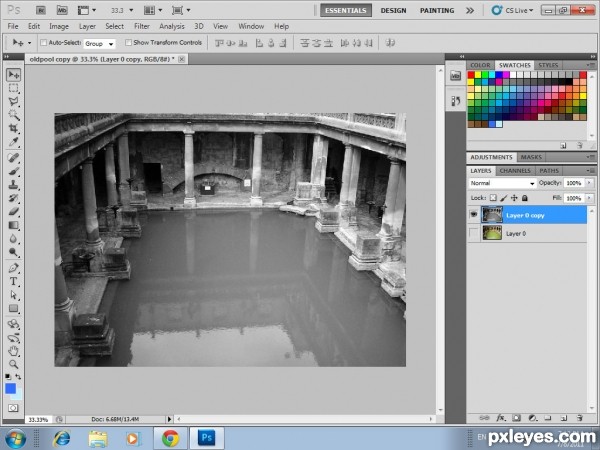Select the Gradient tool
Viewport: 600px width, 450px height.
point(13,225)
